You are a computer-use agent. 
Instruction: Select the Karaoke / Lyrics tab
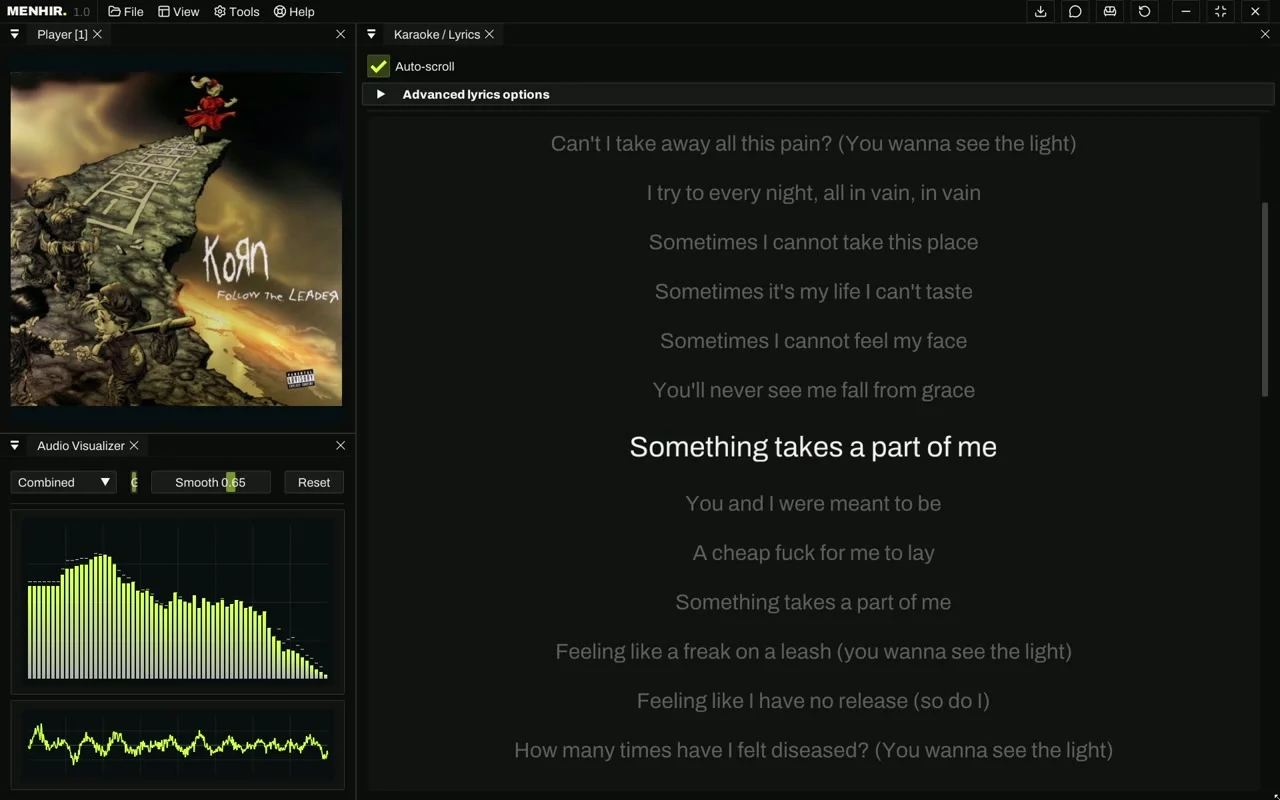pos(437,34)
